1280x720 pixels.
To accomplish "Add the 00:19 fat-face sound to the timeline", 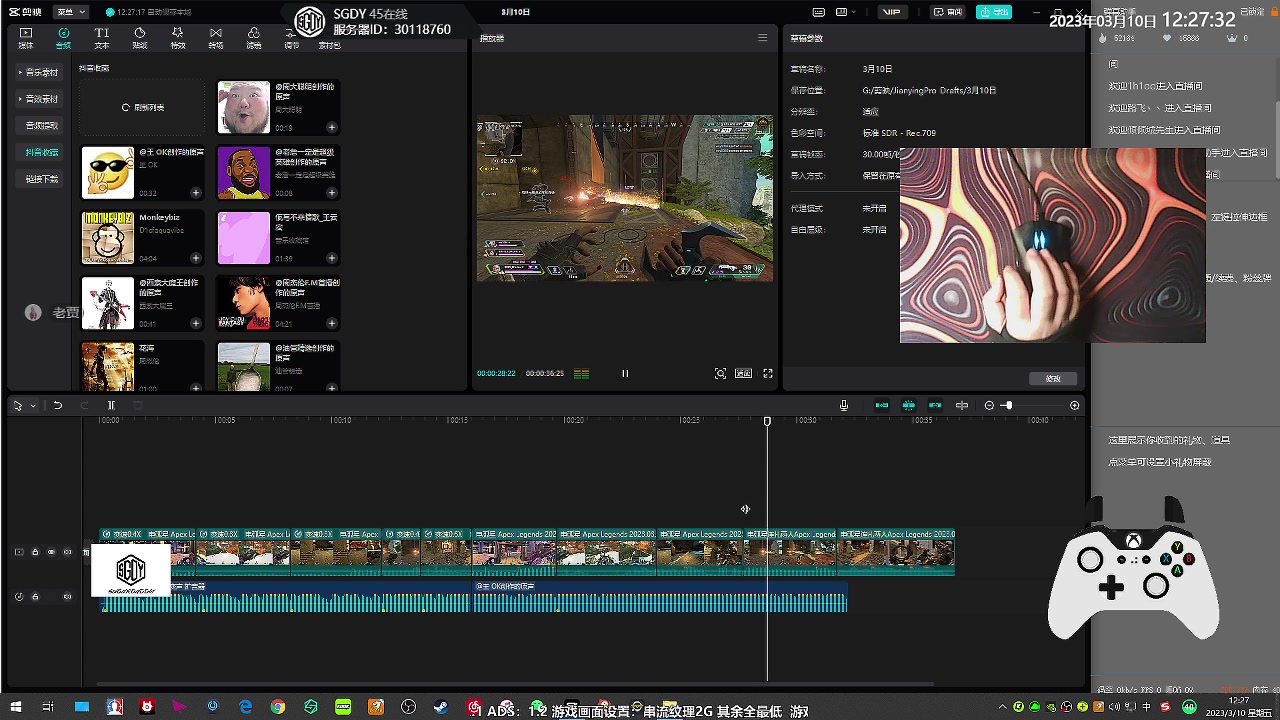I will click(331, 127).
